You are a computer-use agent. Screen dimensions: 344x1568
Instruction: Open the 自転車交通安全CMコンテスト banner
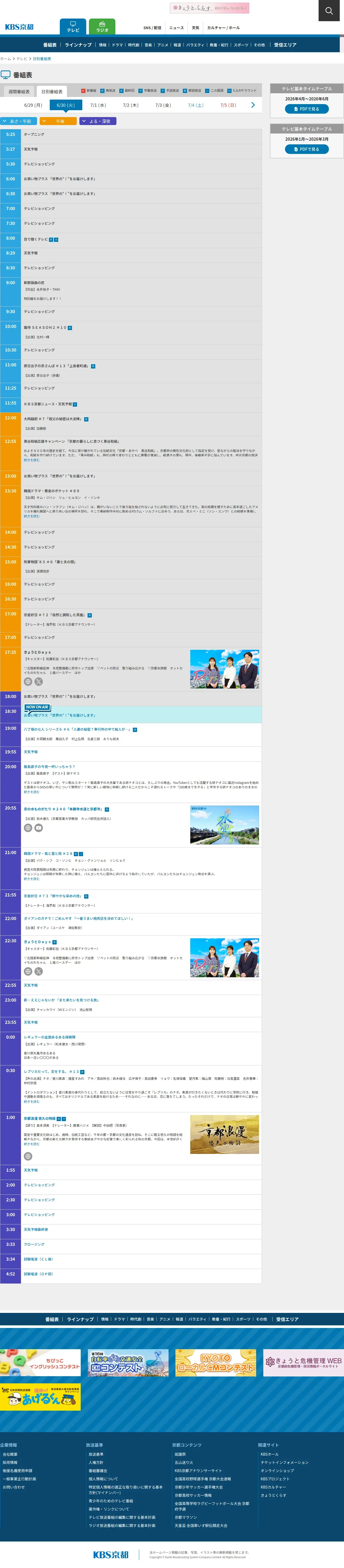(x=128, y=1363)
